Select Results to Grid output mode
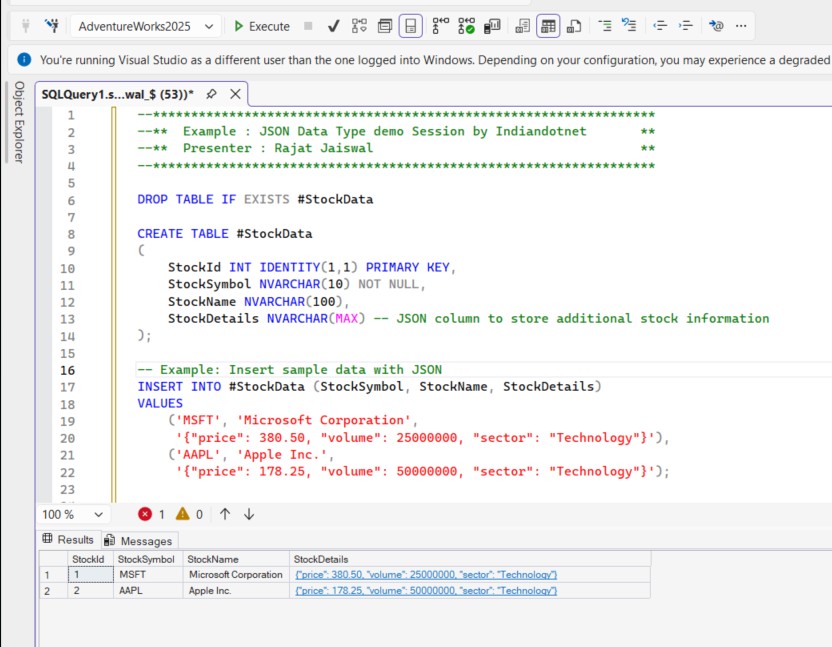This screenshot has width=832, height=647. click(x=547, y=25)
